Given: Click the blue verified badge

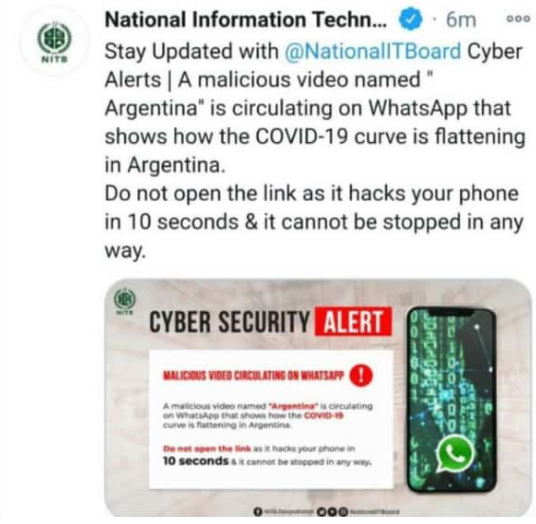Looking at the screenshot, I should [x=411, y=20].
